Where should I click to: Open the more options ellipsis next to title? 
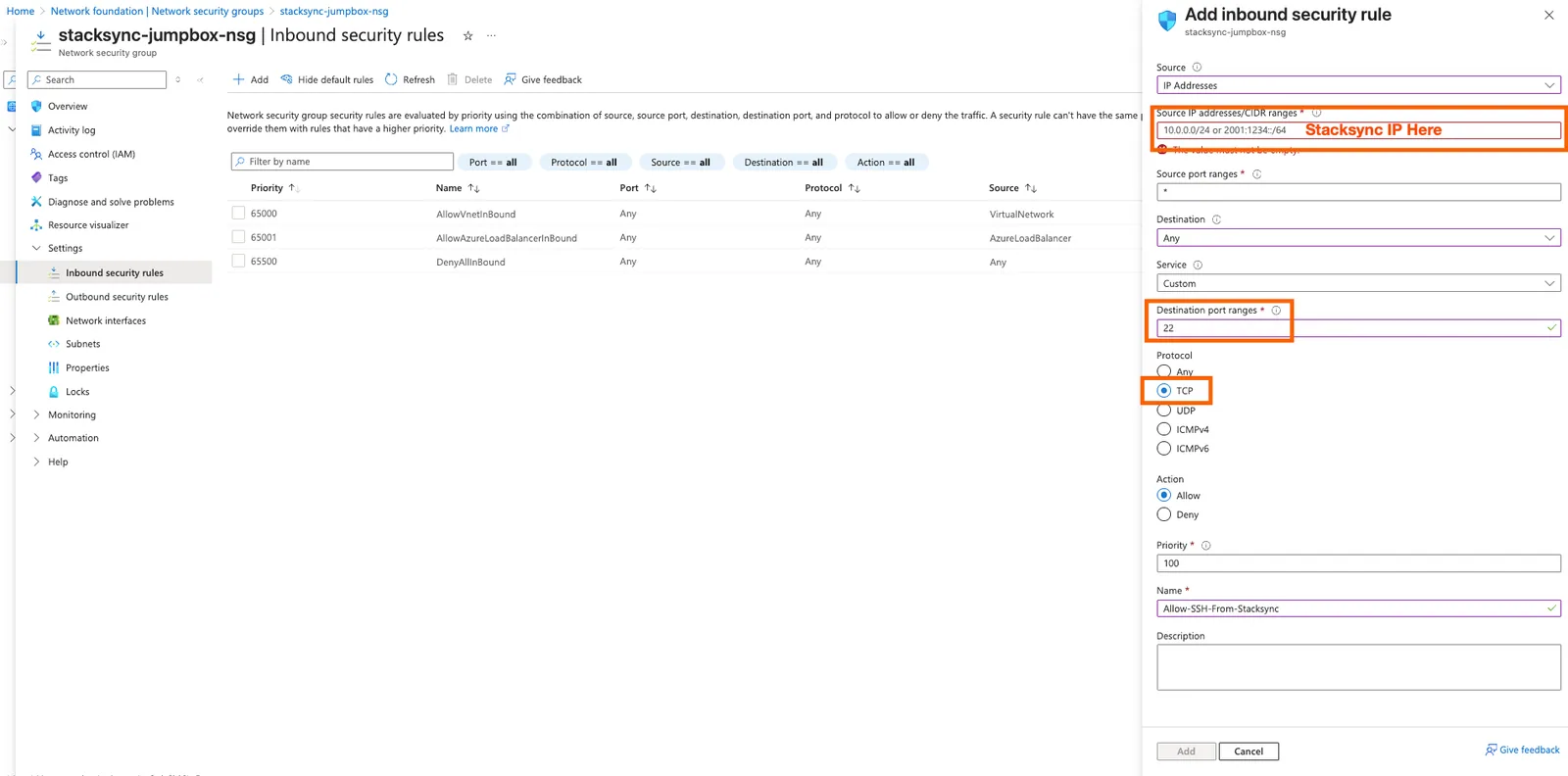491,35
